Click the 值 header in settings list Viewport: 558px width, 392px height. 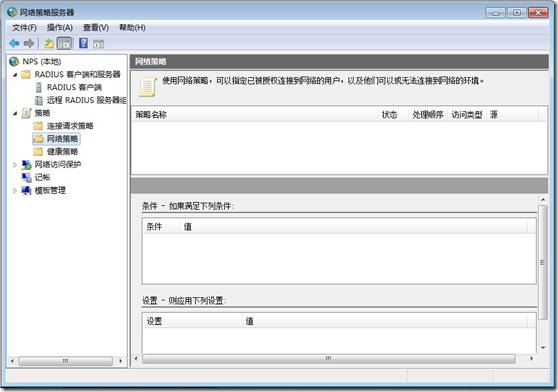coord(385,321)
